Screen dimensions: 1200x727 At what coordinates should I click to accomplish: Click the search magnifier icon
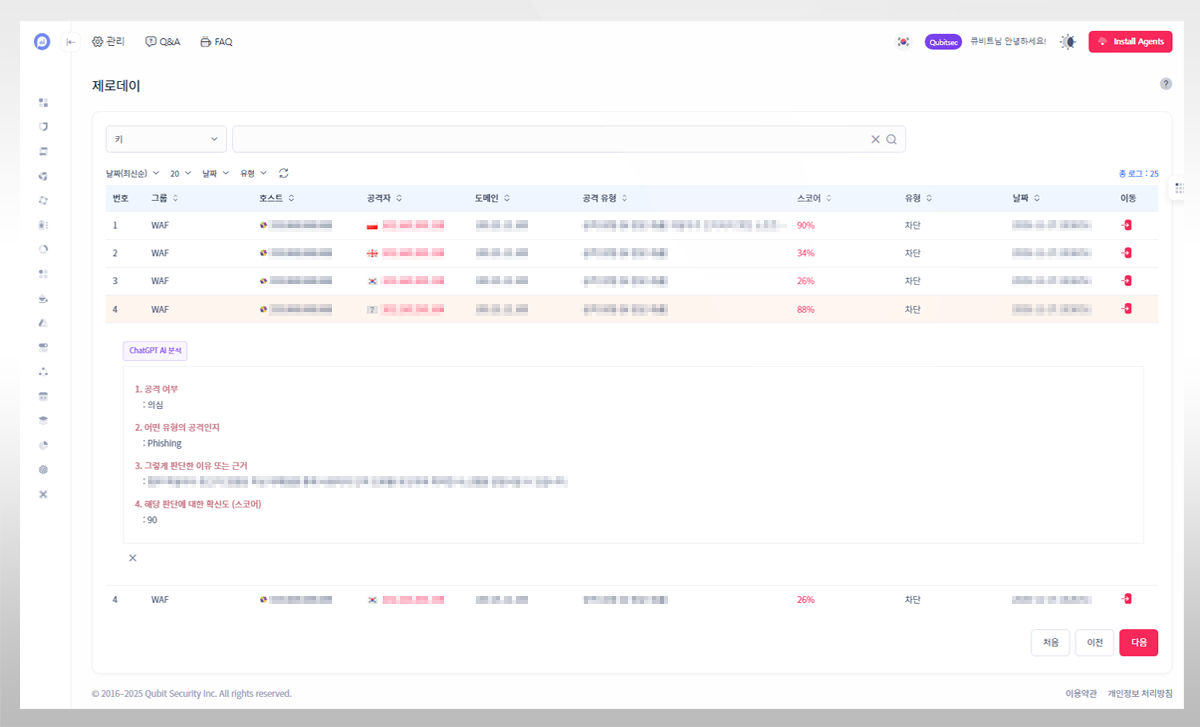pos(891,139)
